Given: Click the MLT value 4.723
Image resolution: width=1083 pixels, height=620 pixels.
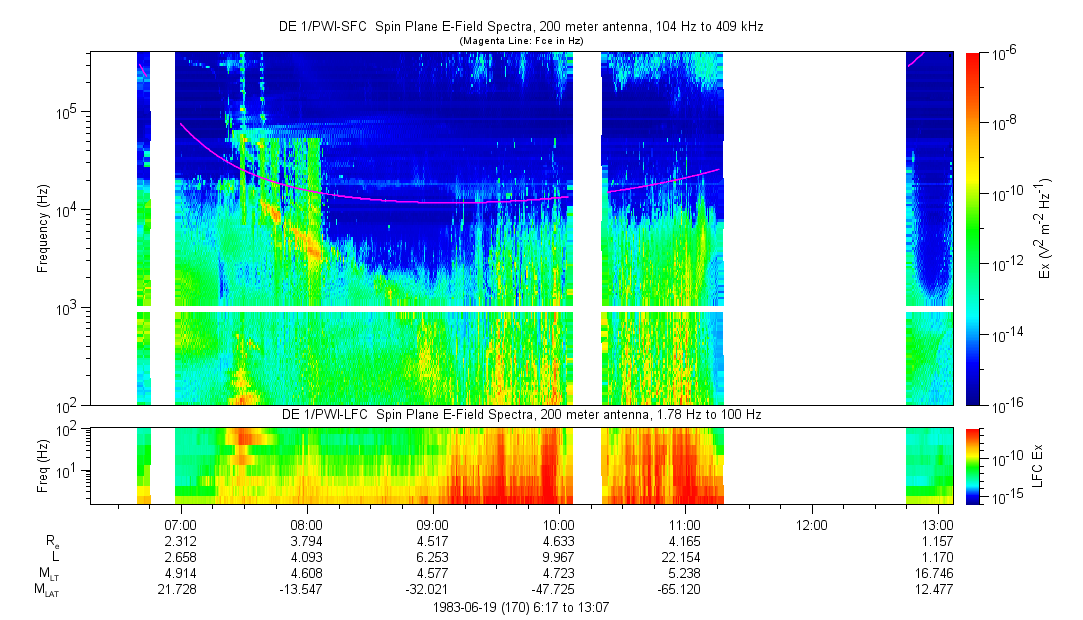Looking at the screenshot, I should pyautogui.click(x=559, y=573).
